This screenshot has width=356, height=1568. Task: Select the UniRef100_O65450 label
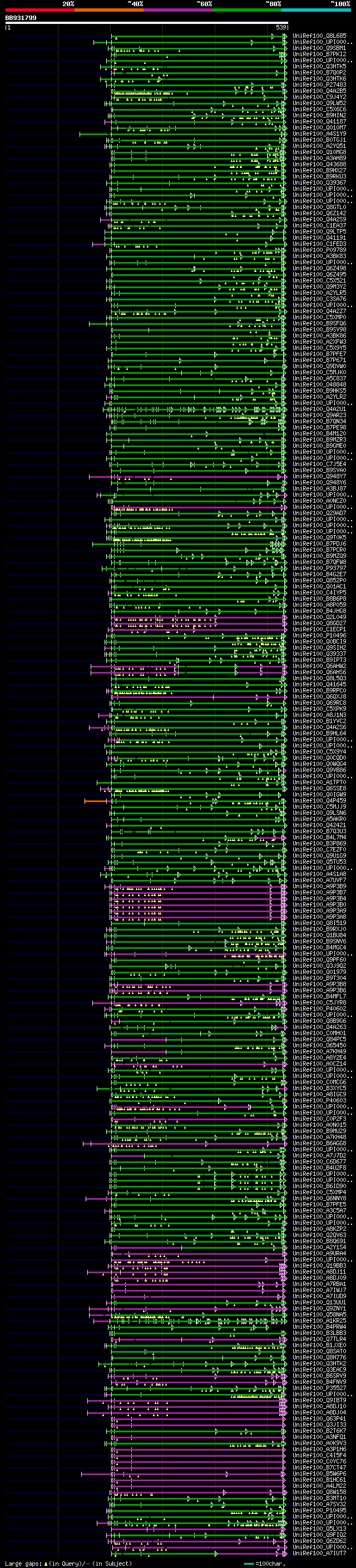pyautogui.click(x=319, y=1046)
